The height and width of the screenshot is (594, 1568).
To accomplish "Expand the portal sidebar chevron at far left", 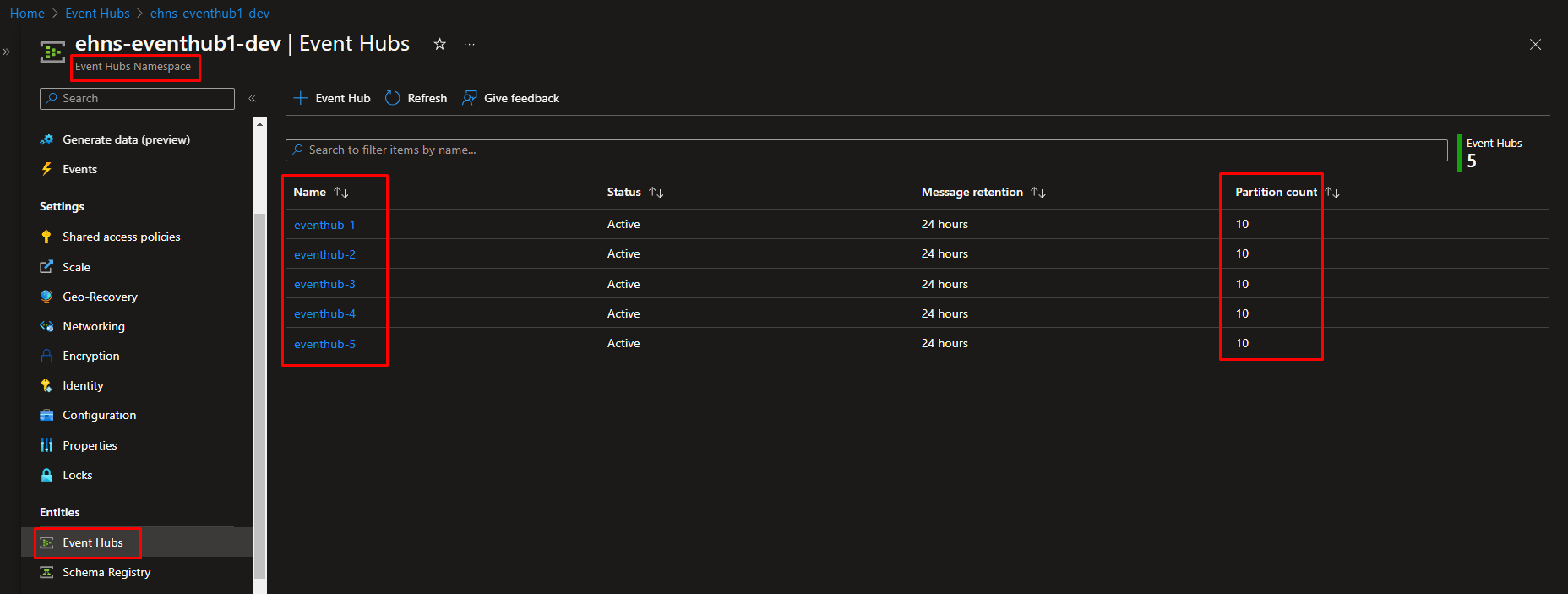I will coord(7,52).
